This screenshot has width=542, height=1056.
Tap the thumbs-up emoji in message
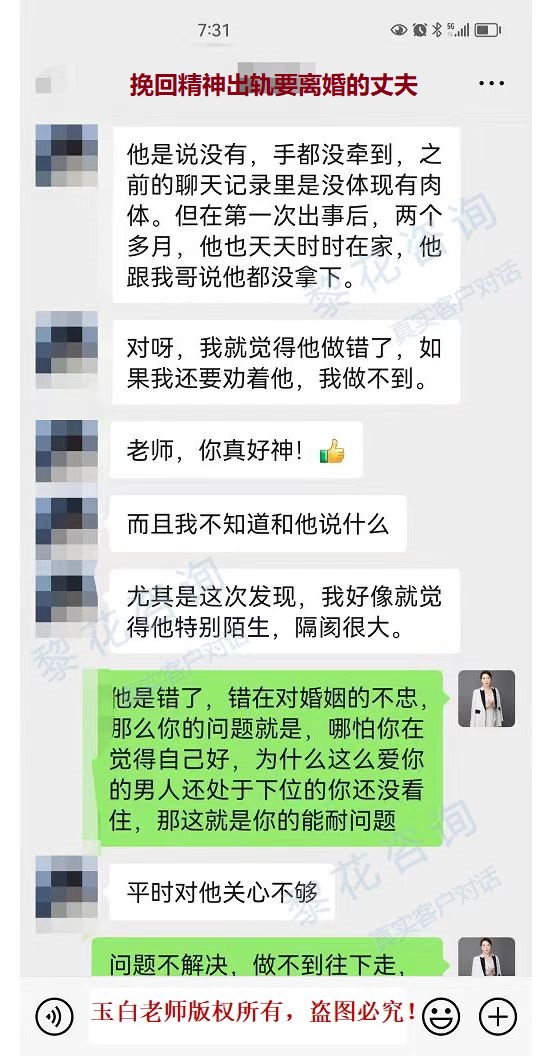pyautogui.click(x=332, y=451)
